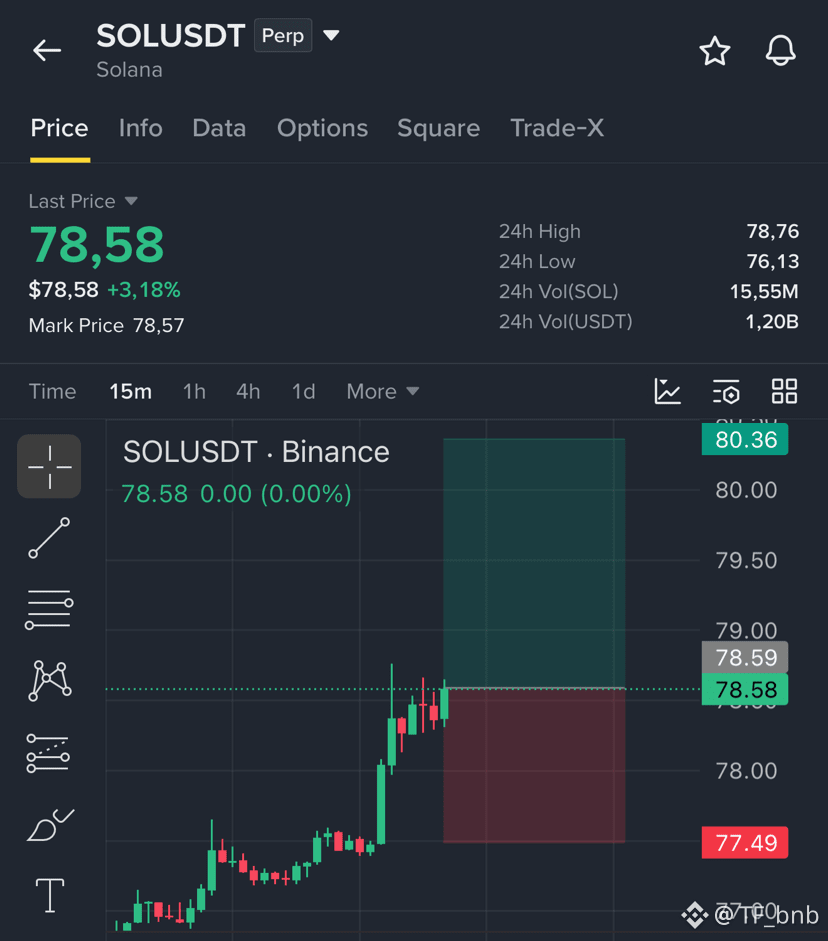This screenshot has width=828, height=941.
Task: Click the 24h Vol(SOL) value 15,55M
Action: (x=764, y=291)
